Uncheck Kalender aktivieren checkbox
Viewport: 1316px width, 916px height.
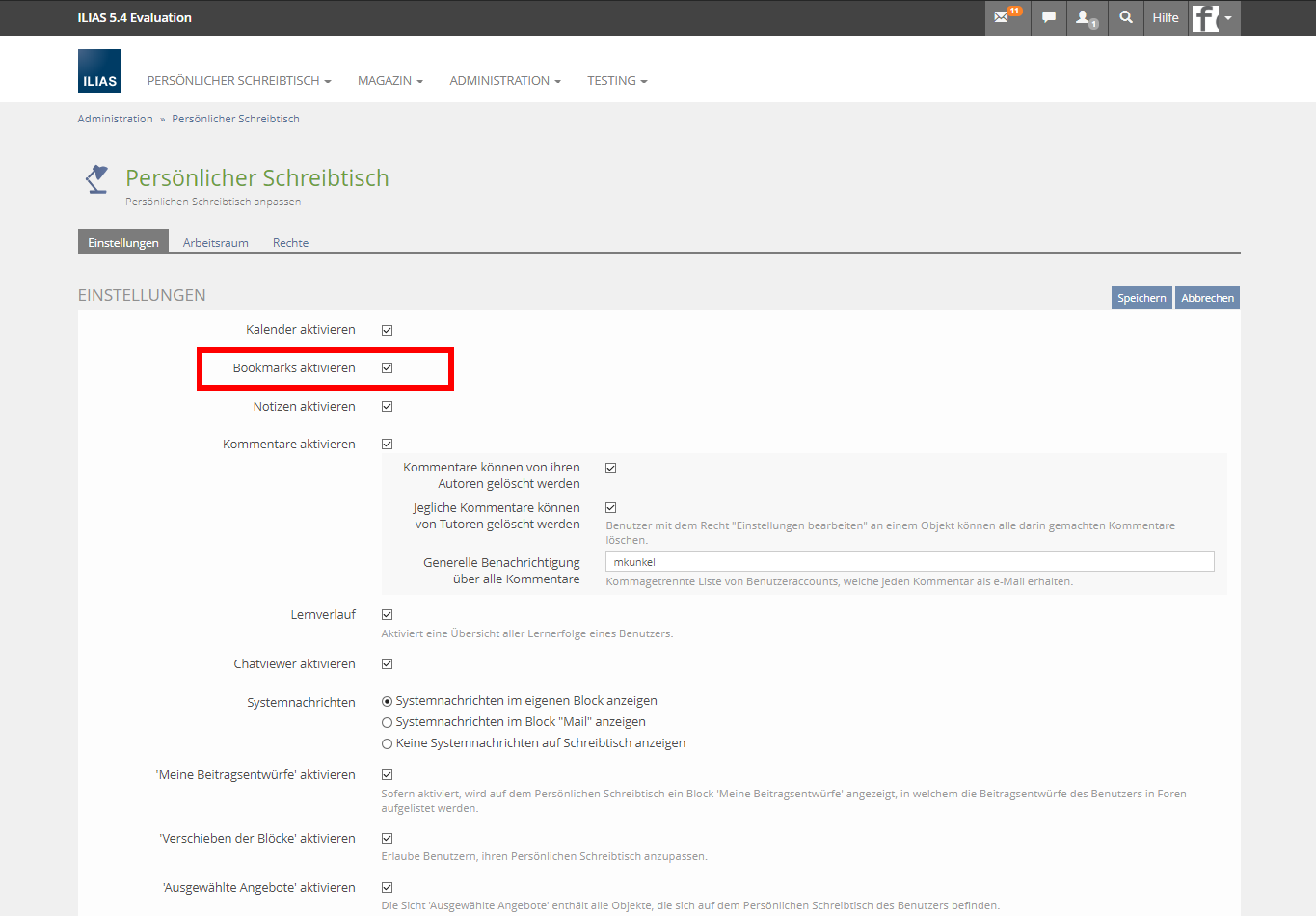point(387,330)
